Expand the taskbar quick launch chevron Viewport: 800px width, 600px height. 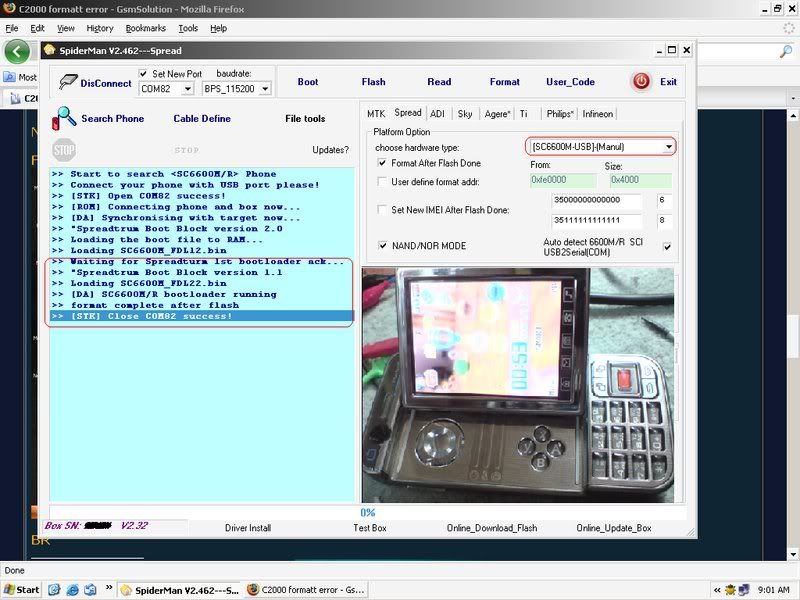tap(109, 588)
